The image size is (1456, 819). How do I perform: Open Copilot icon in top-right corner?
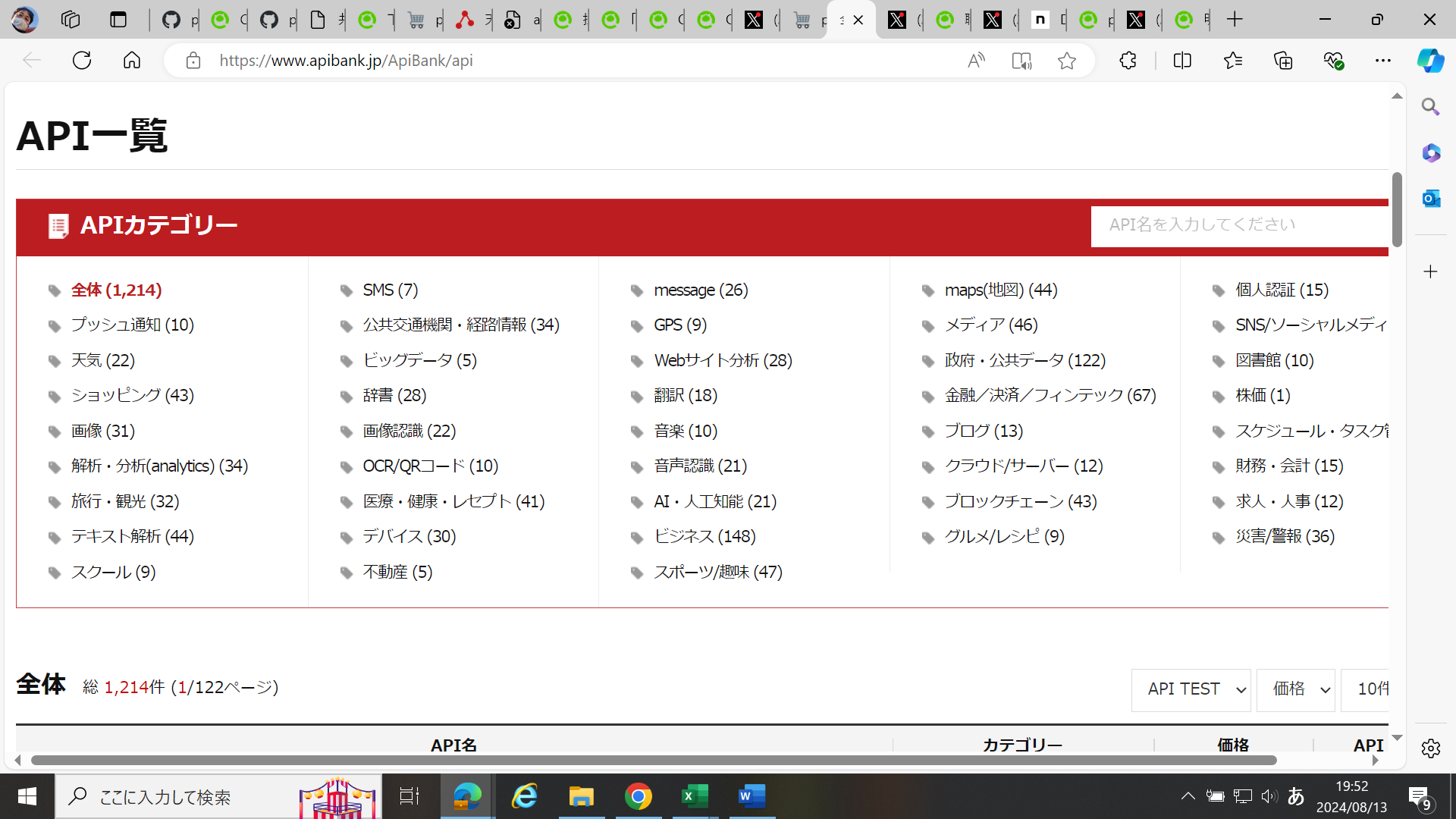(x=1430, y=61)
